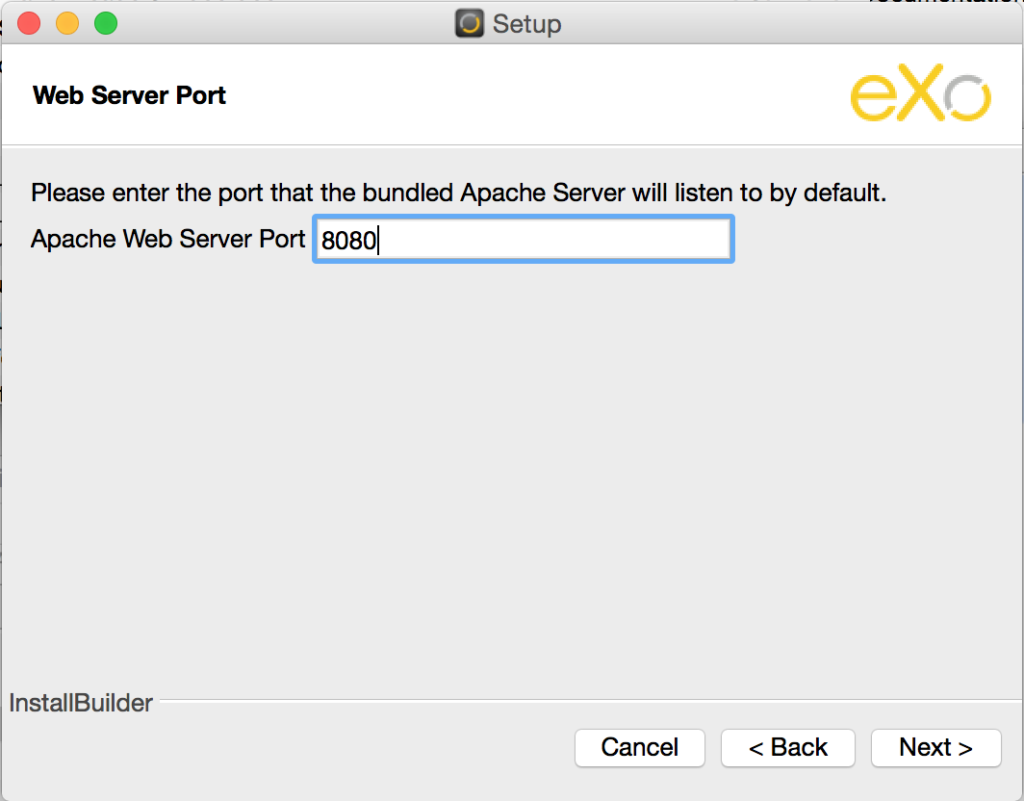This screenshot has height=801, width=1024.
Task: Click the gray "o" of the eXo logo
Action: click(x=967, y=101)
